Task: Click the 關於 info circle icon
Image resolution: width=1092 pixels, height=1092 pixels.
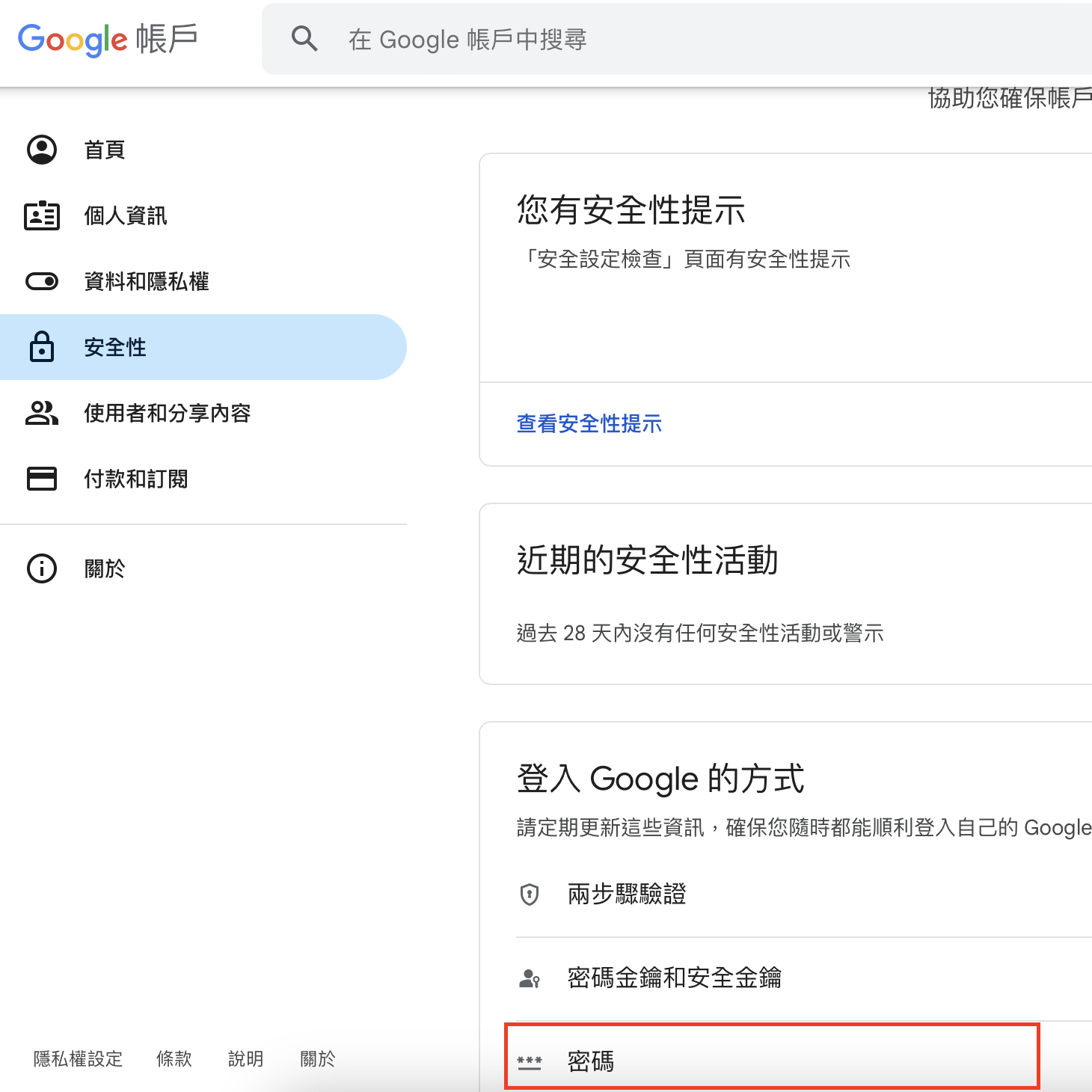Action: pos(42,568)
